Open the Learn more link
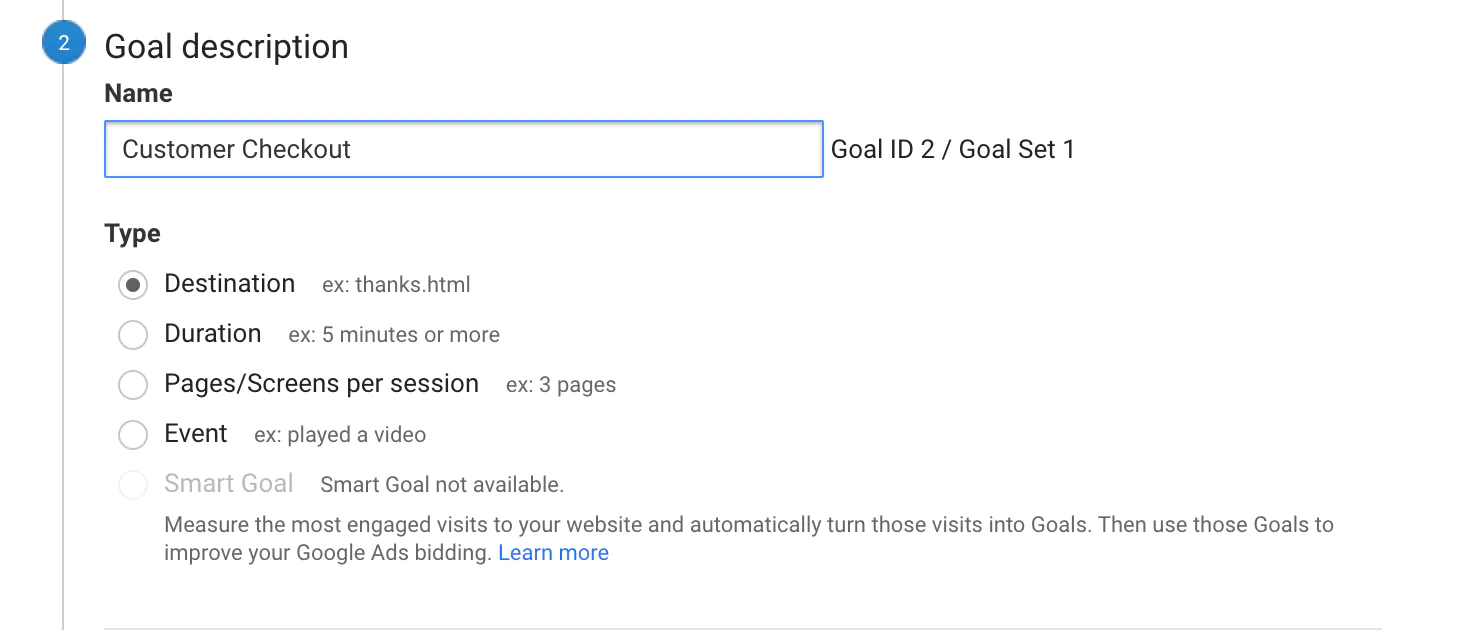Image resolution: width=1472 pixels, height=630 pixels. point(553,553)
